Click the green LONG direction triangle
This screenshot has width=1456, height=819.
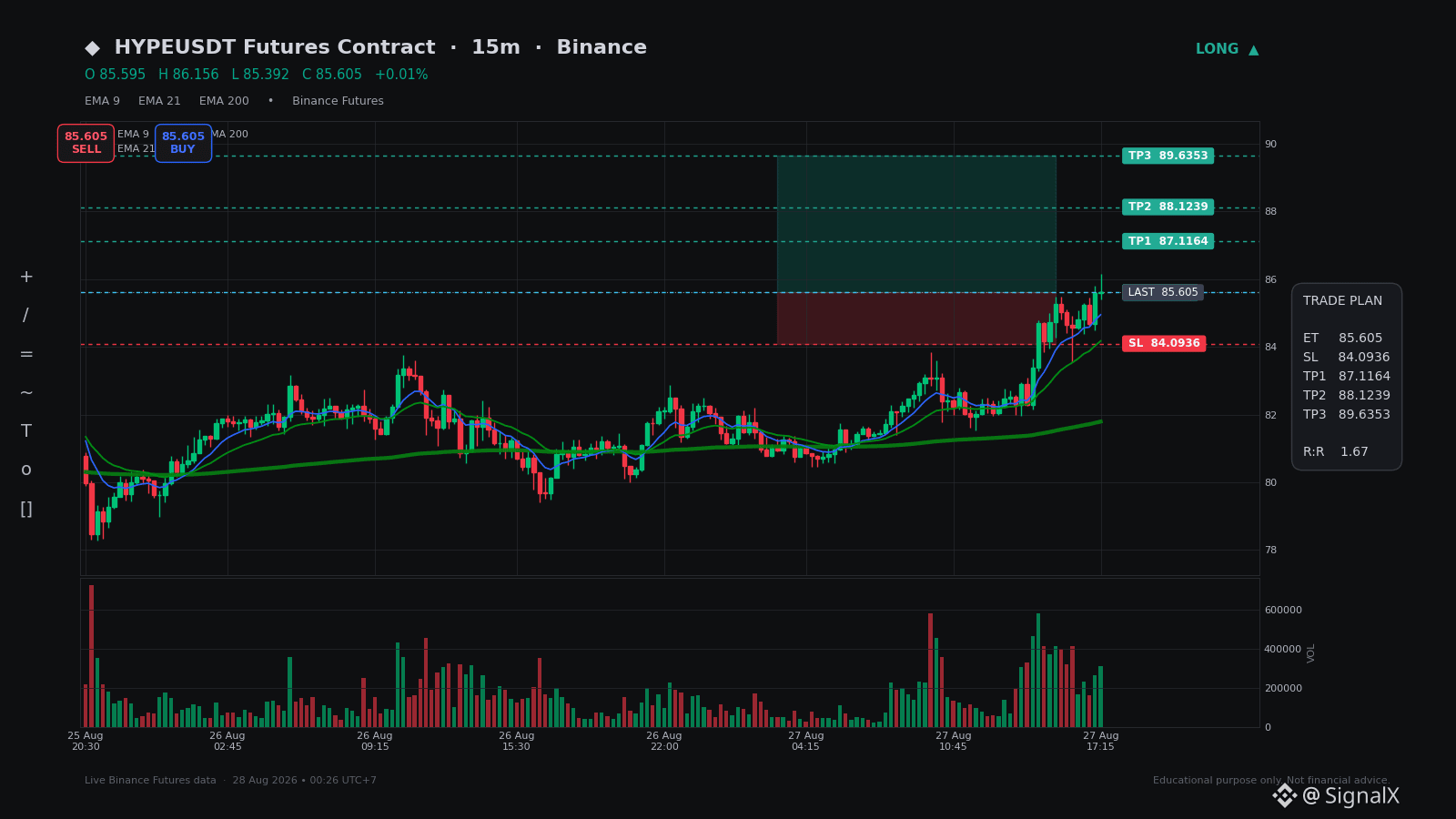coord(1253,50)
